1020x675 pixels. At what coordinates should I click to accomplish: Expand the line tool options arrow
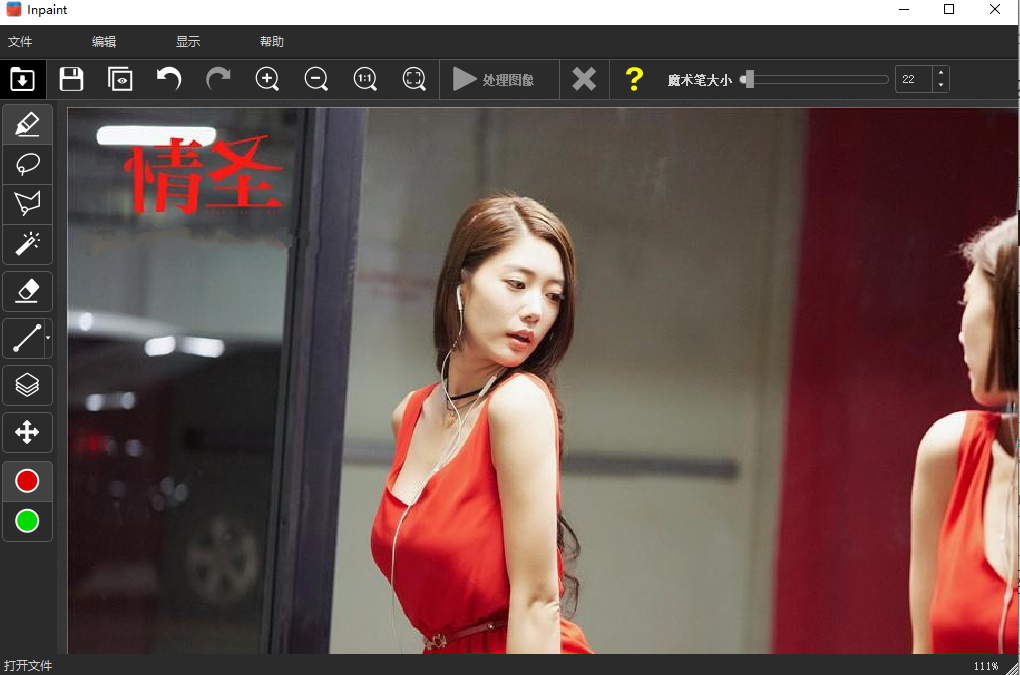click(x=48, y=338)
